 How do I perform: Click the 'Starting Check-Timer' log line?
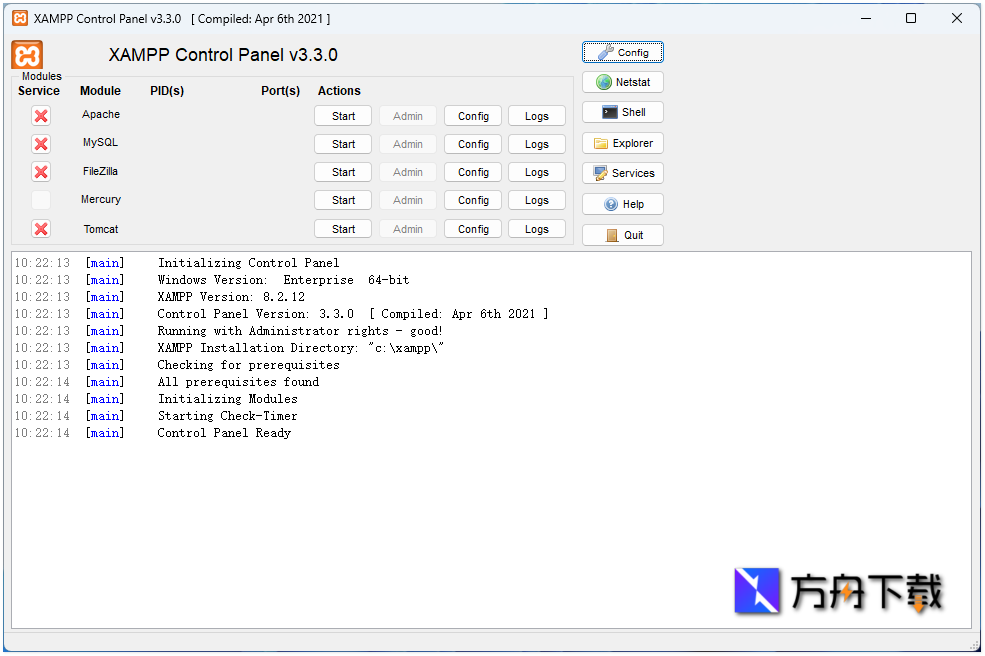227,415
